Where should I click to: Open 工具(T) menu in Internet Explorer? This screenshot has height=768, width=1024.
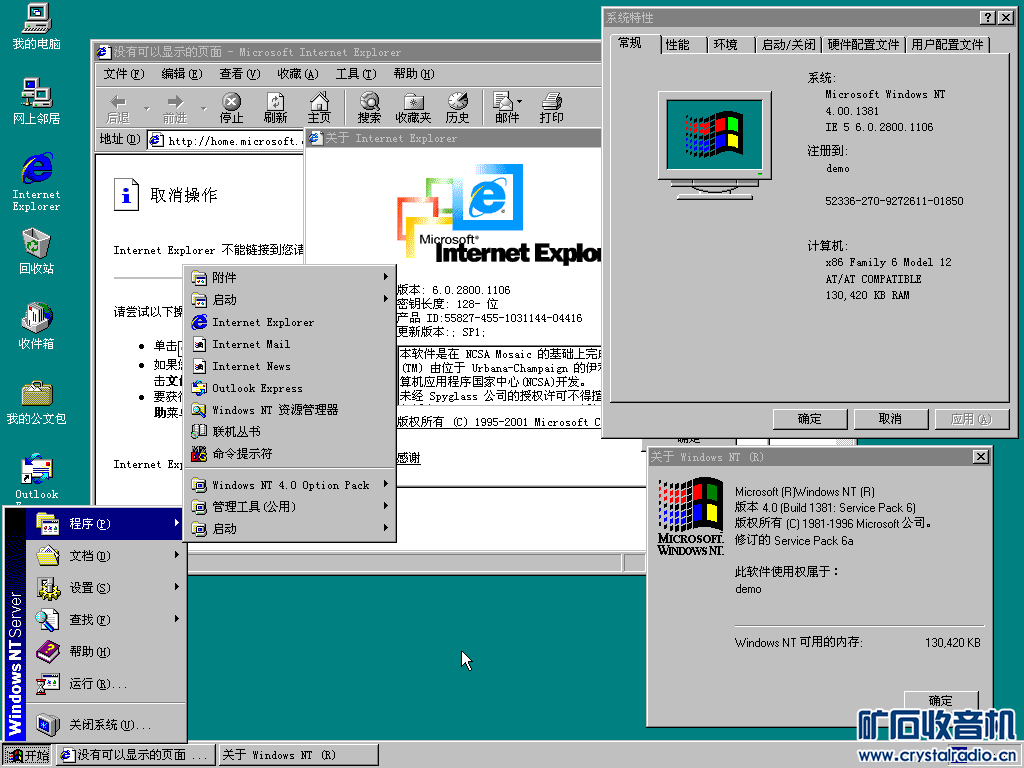click(x=356, y=74)
